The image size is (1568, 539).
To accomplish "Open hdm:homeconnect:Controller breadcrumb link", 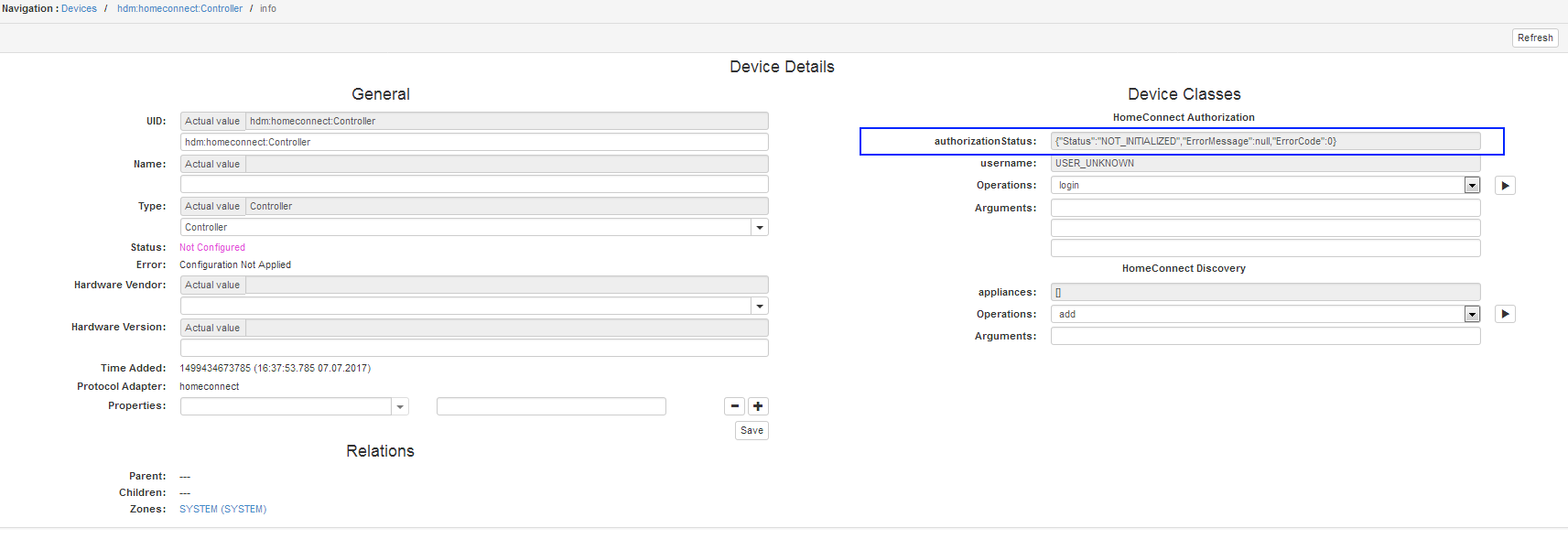I will click(x=179, y=8).
